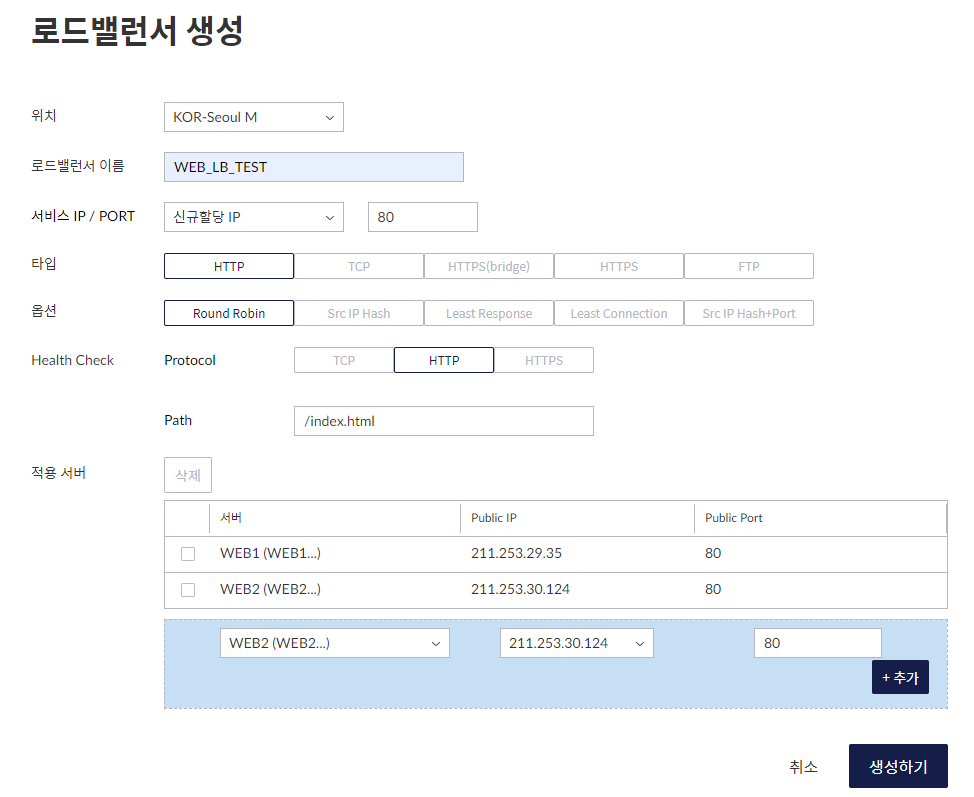Select HTTP as the load balancer type
The height and width of the screenshot is (797, 974).
point(229,266)
